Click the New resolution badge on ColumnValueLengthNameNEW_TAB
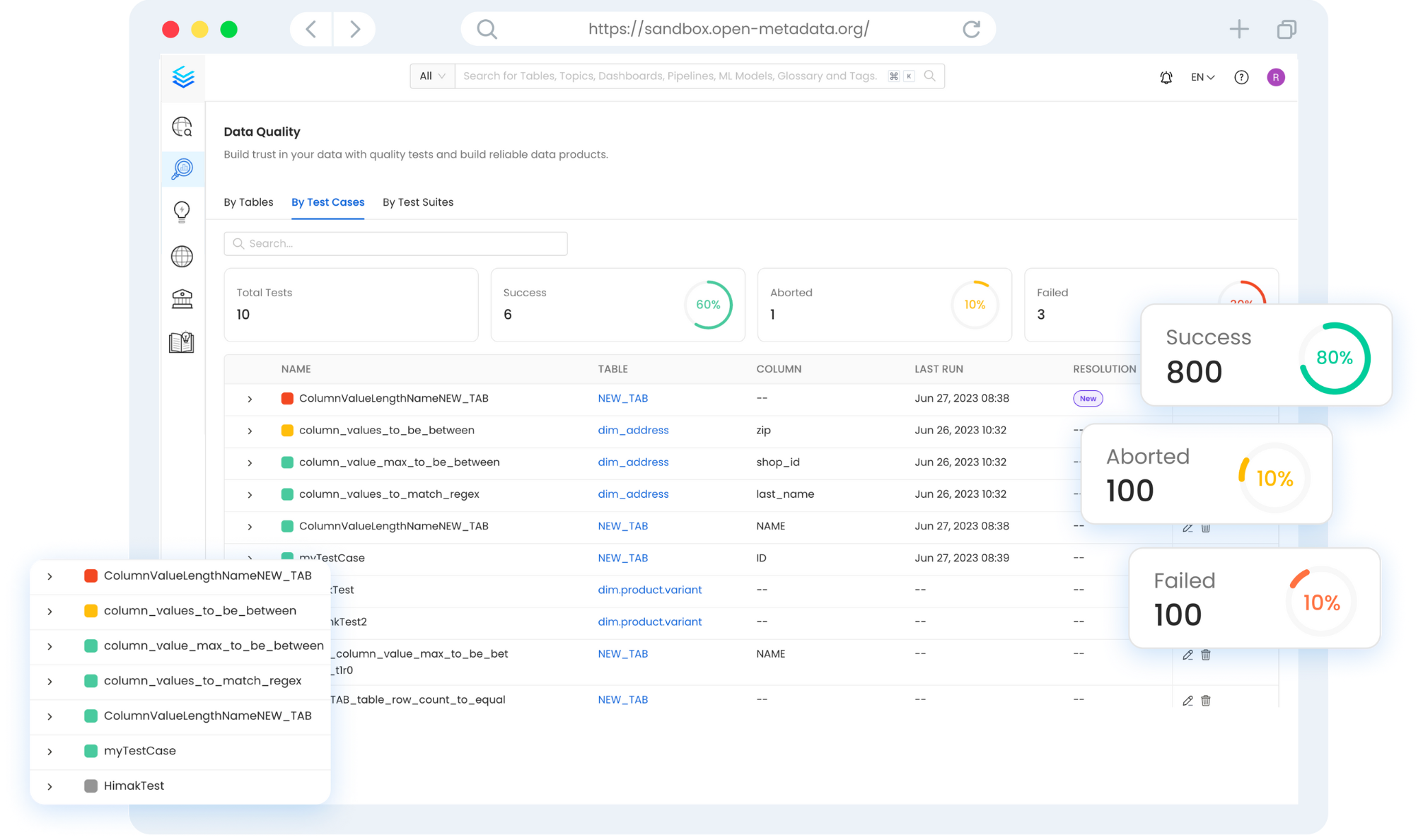This screenshot has height=840, width=1423. (x=1088, y=398)
